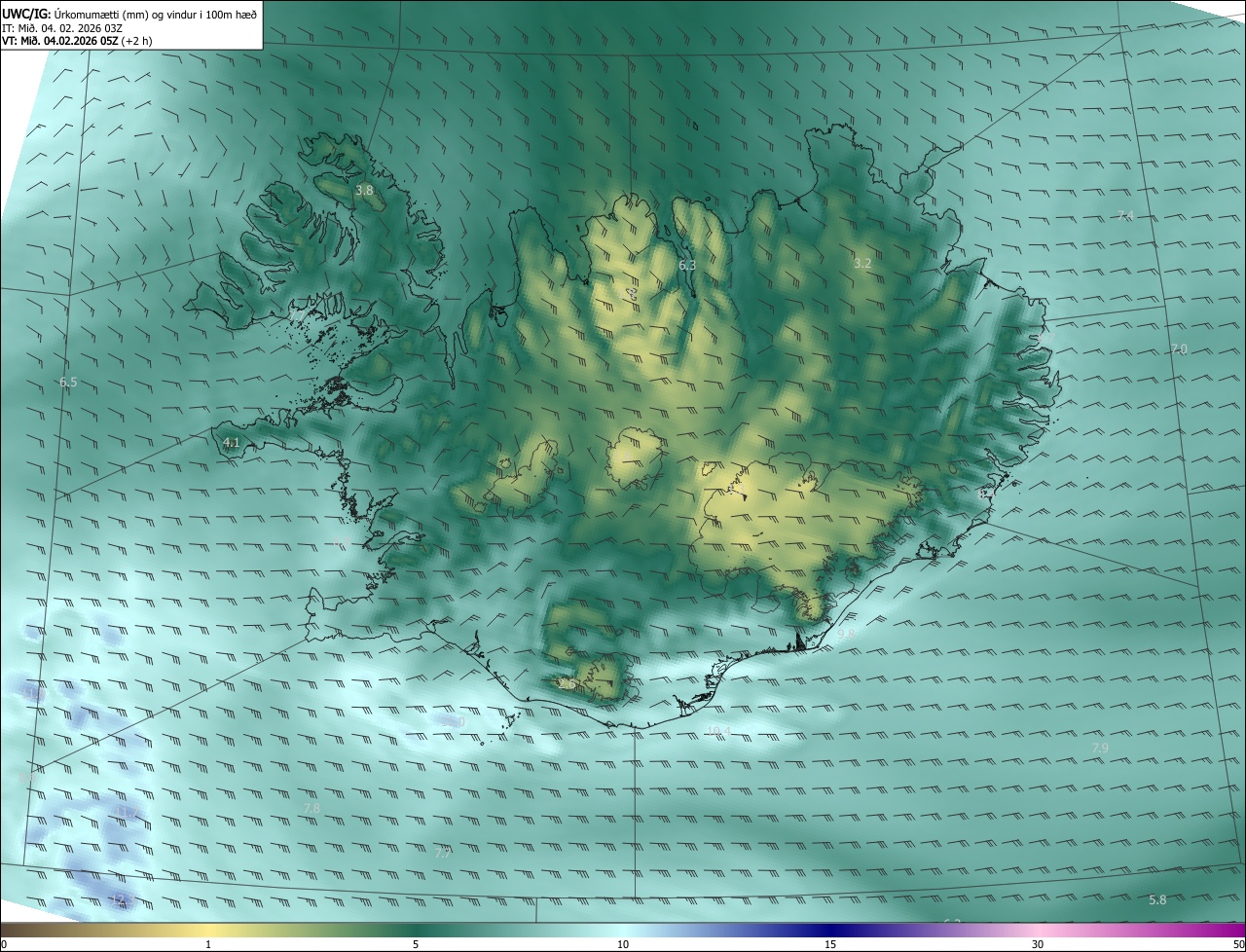The image size is (1246, 952).
Task: Click the 7.8 value label southwest of Iceland
Action: pyautogui.click(x=311, y=808)
